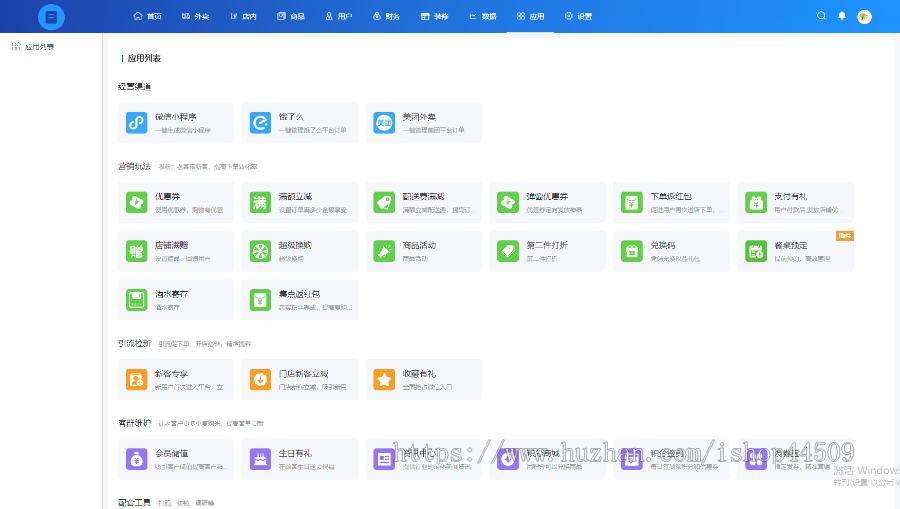Image resolution: width=900 pixels, height=509 pixels.
Task: Open the 饿了么 channel icon
Action: pyautogui.click(x=260, y=123)
